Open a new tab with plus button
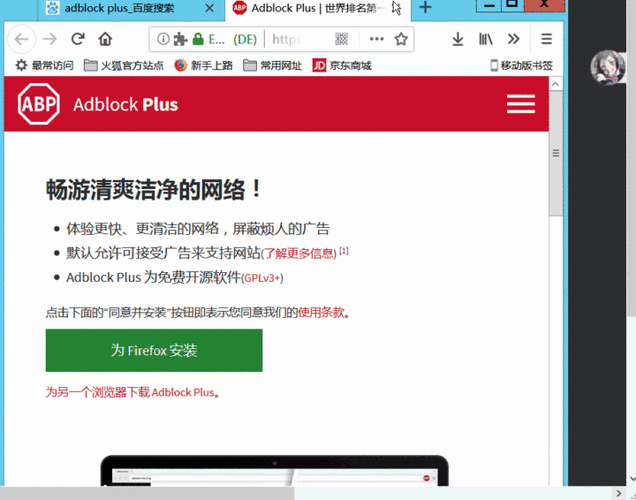636x500 pixels. (425, 7)
